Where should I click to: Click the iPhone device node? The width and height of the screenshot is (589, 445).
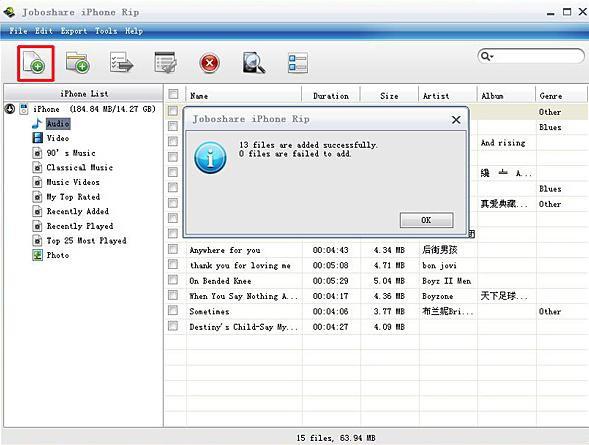[x=94, y=109]
